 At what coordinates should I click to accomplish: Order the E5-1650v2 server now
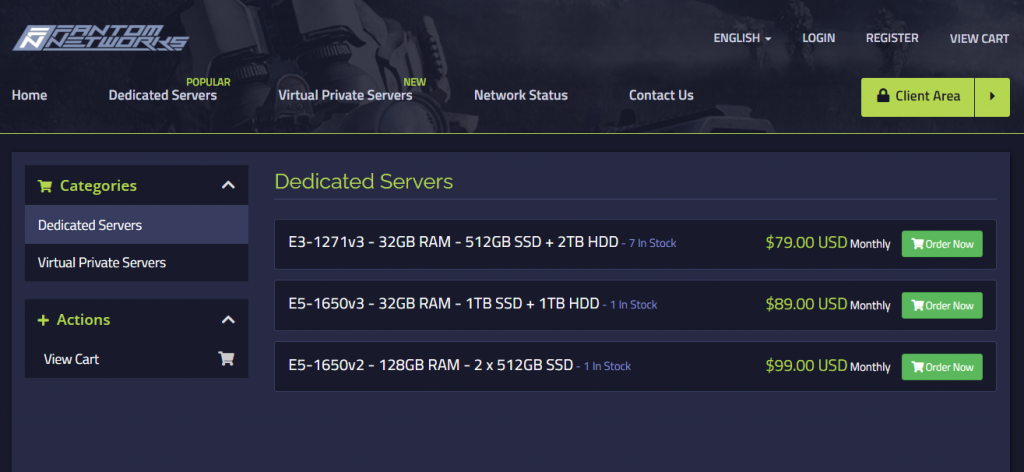click(942, 367)
